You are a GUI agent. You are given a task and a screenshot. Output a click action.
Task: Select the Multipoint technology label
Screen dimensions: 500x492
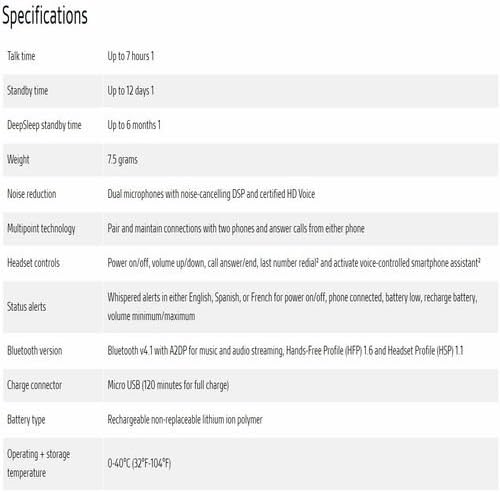[x=41, y=229]
